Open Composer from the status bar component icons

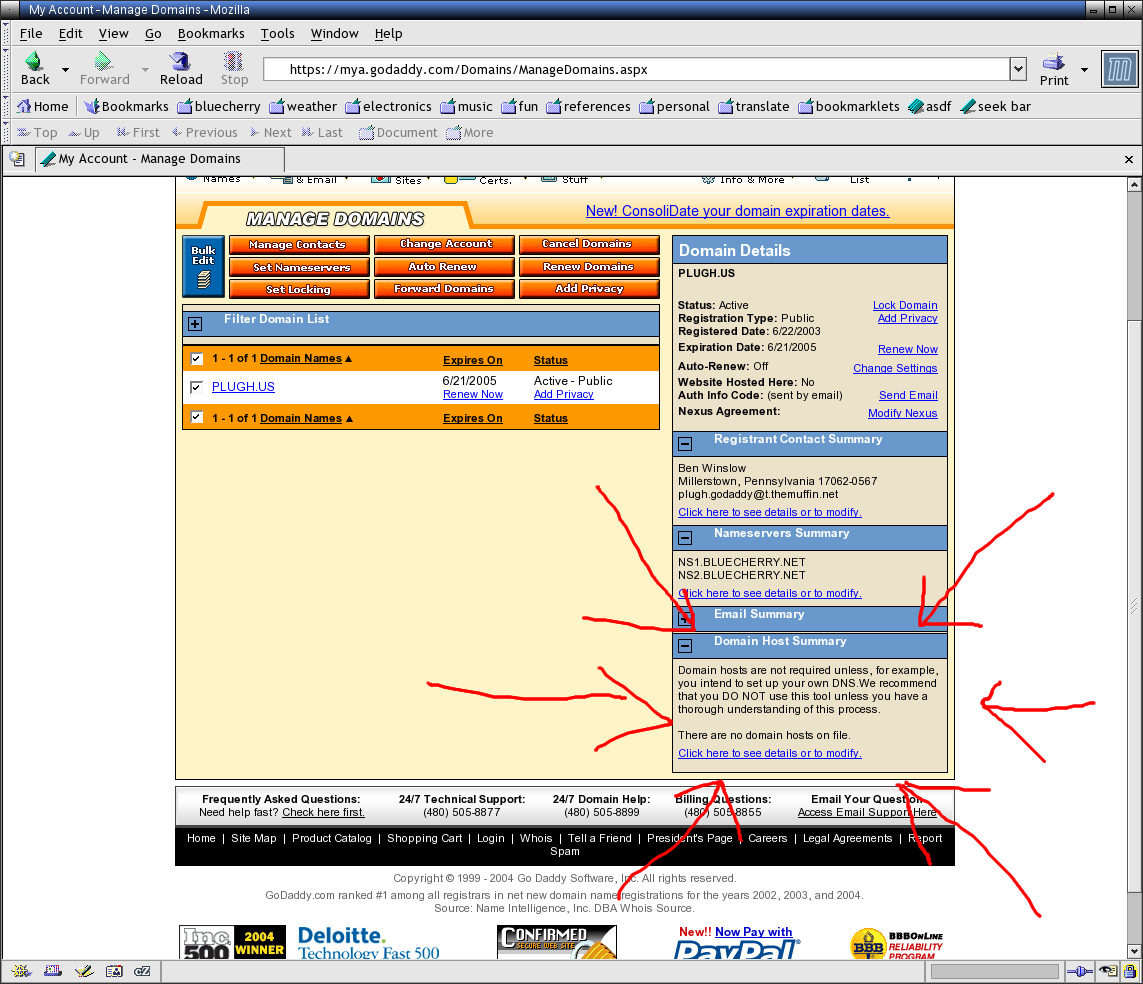pos(84,971)
